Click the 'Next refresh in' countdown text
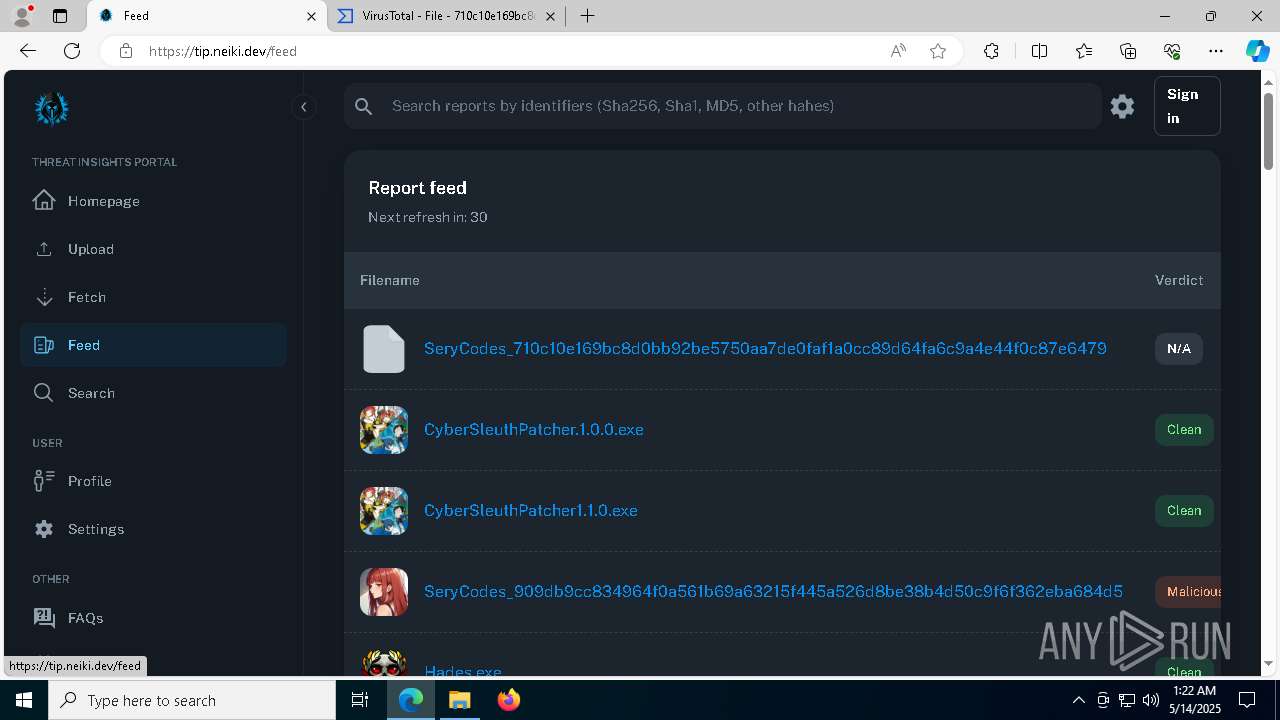The width and height of the screenshot is (1280, 720). (428, 217)
